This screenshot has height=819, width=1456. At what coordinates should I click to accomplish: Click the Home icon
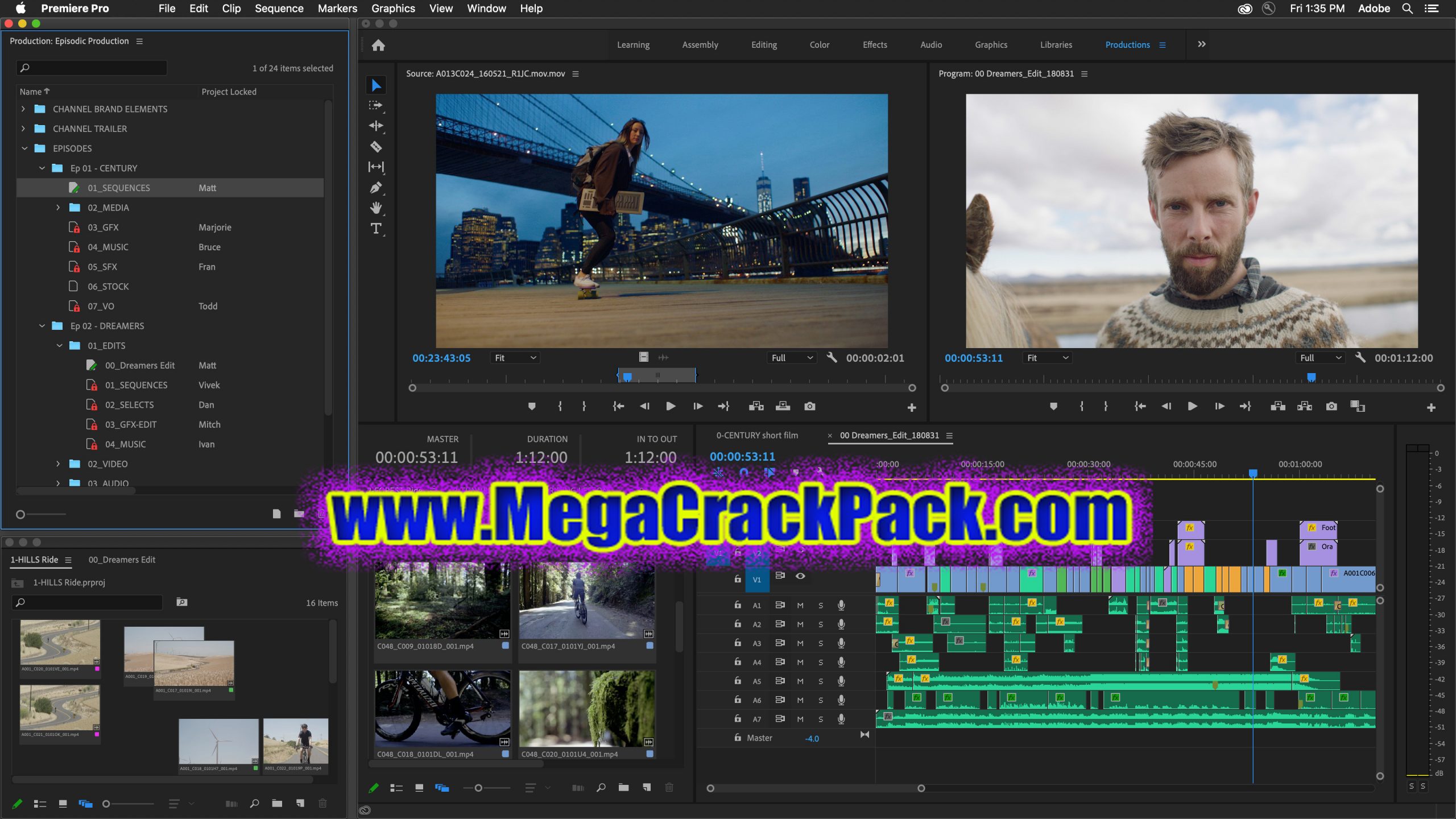[x=378, y=45]
